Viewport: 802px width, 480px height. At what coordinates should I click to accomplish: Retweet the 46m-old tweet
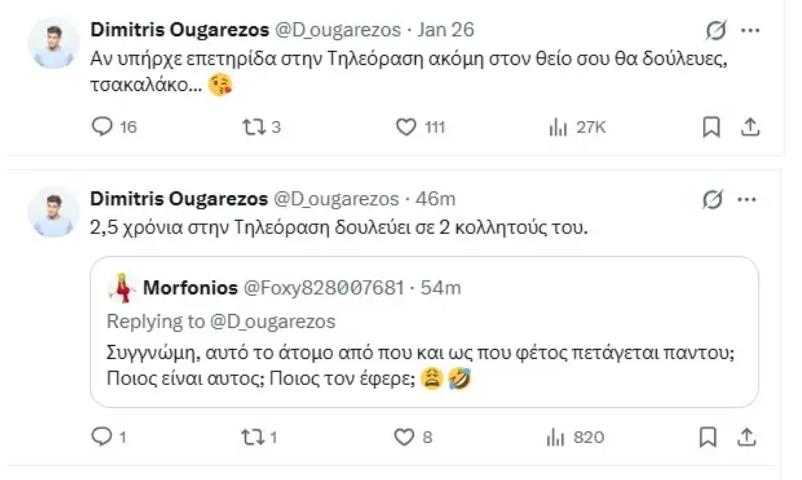[254, 437]
